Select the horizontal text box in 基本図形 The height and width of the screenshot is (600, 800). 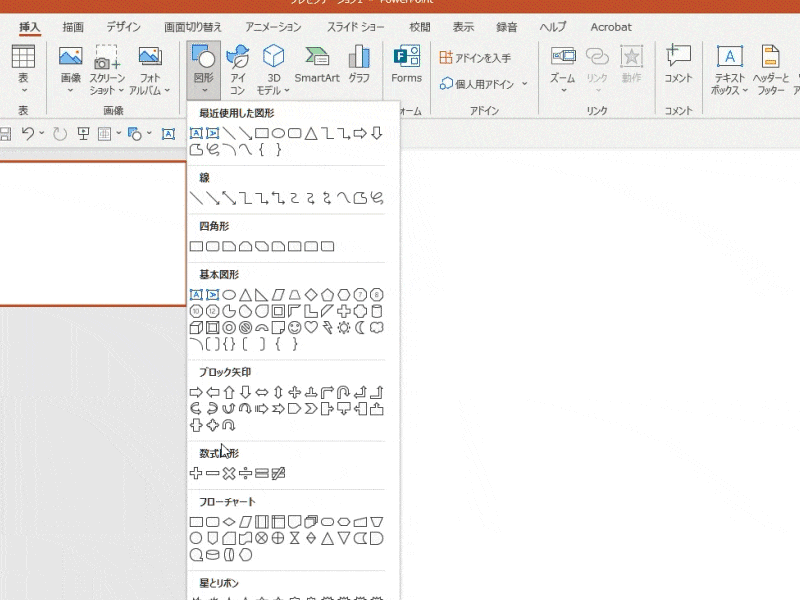(x=196, y=295)
